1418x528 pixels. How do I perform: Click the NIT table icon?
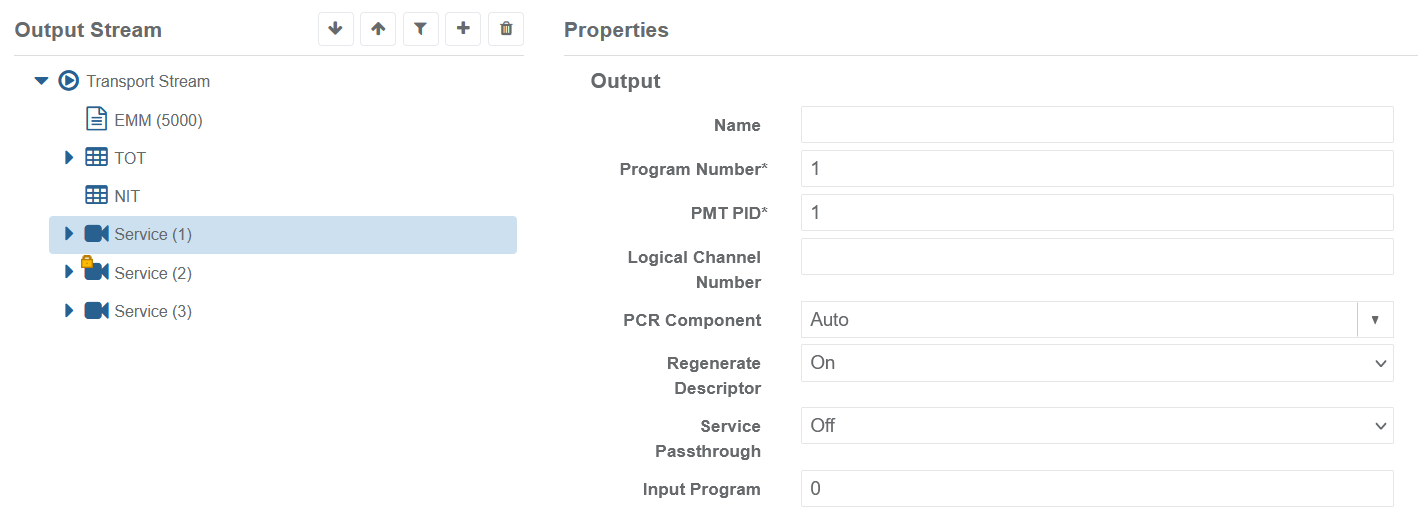click(x=97, y=196)
